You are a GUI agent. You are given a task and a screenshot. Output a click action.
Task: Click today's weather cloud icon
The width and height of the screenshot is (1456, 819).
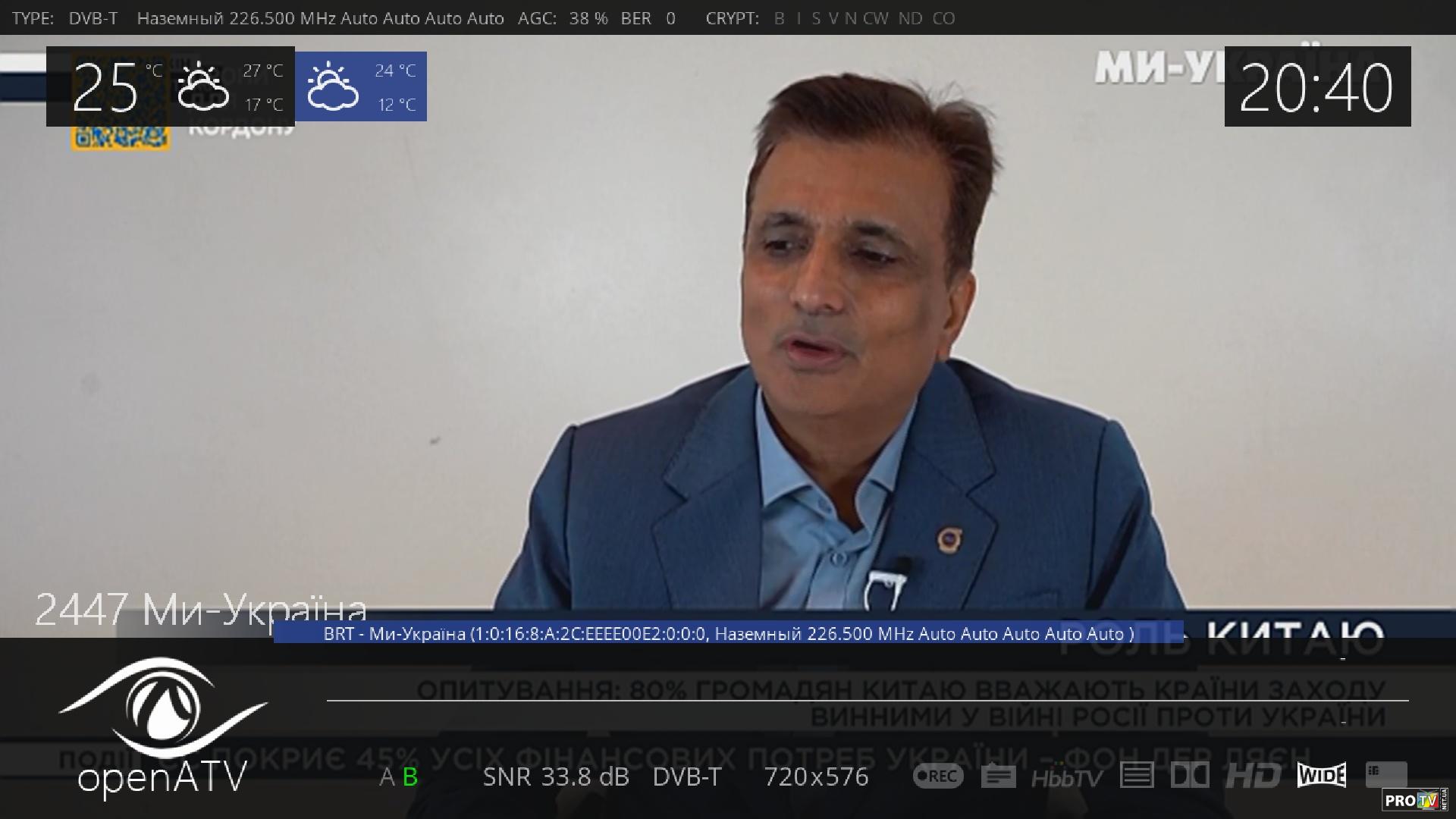(202, 86)
